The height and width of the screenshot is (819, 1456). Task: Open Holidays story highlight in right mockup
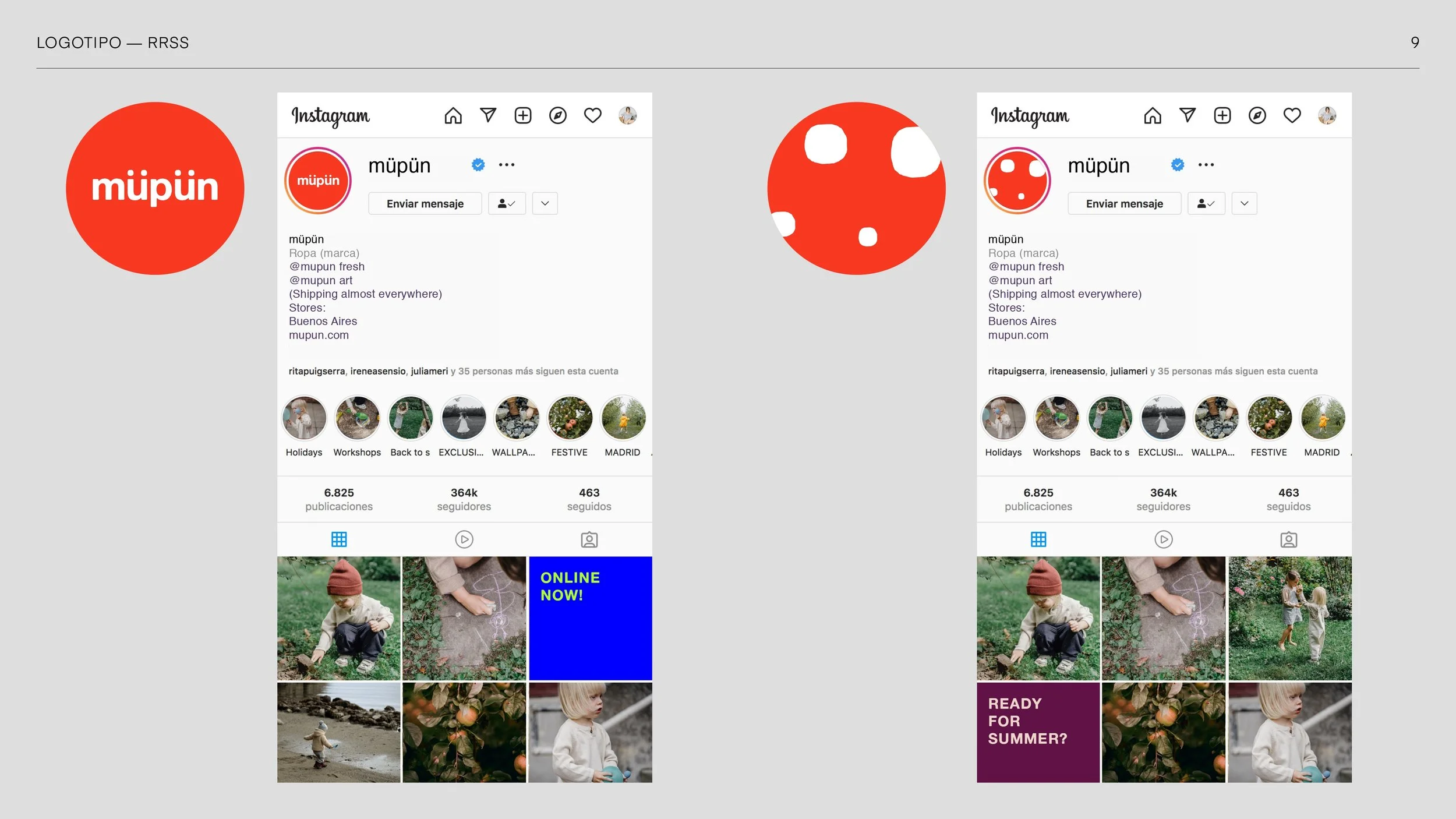[1003, 418]
